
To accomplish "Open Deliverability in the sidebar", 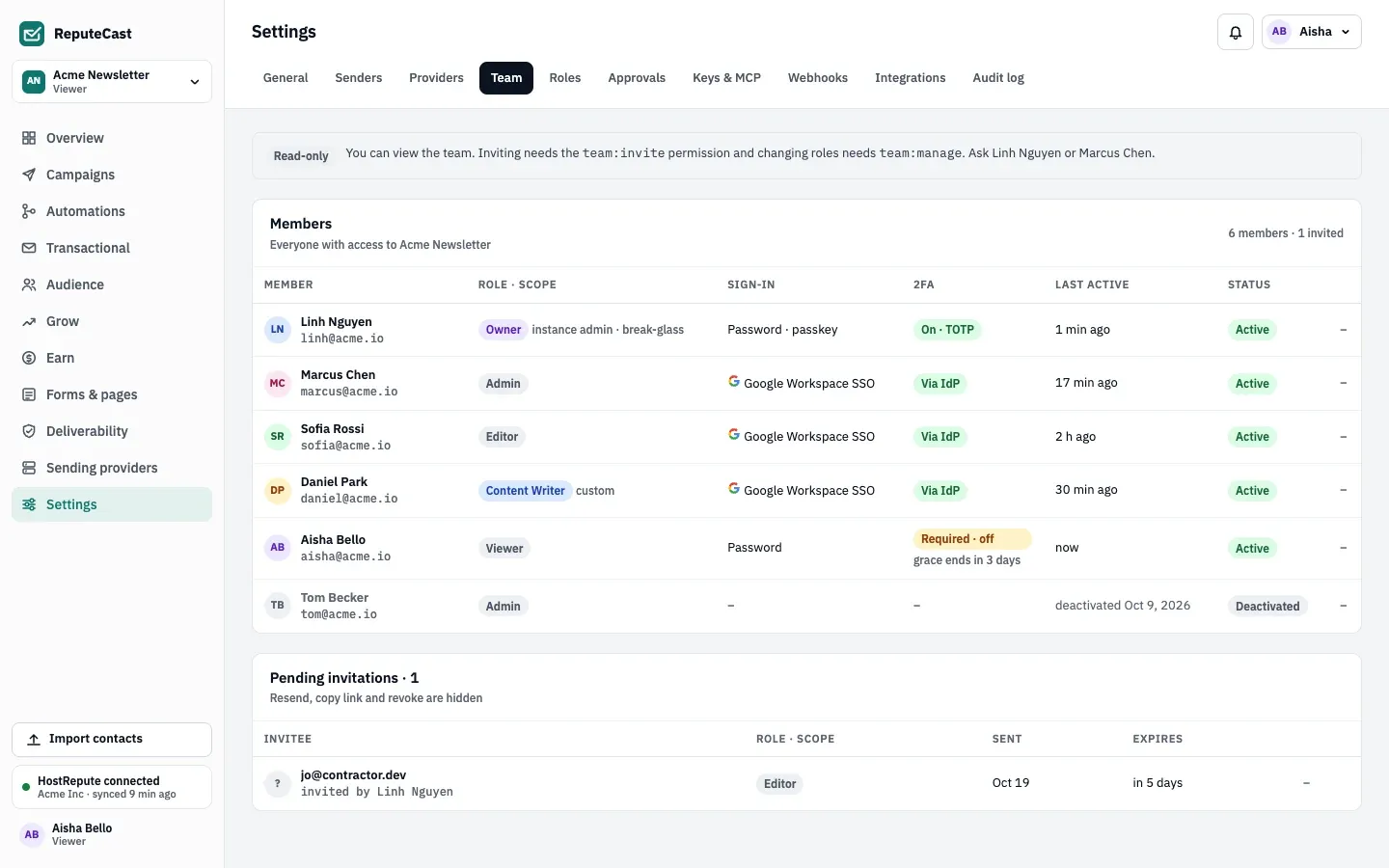I will point(112,431).
